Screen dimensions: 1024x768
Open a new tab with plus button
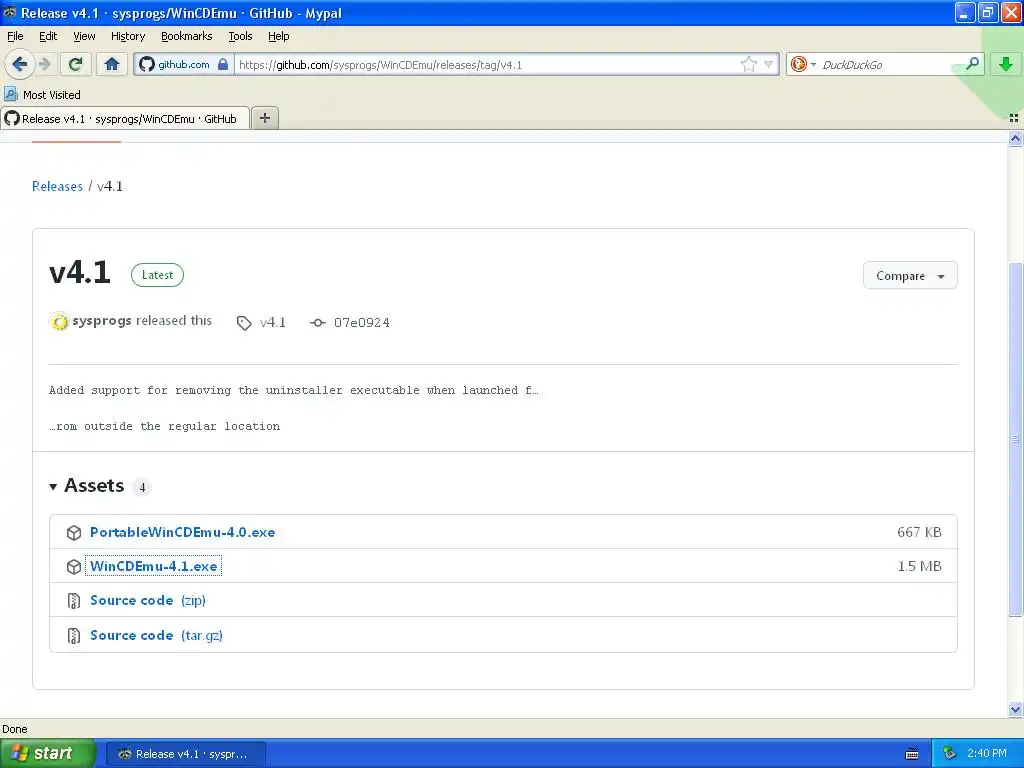coord(264,118)
